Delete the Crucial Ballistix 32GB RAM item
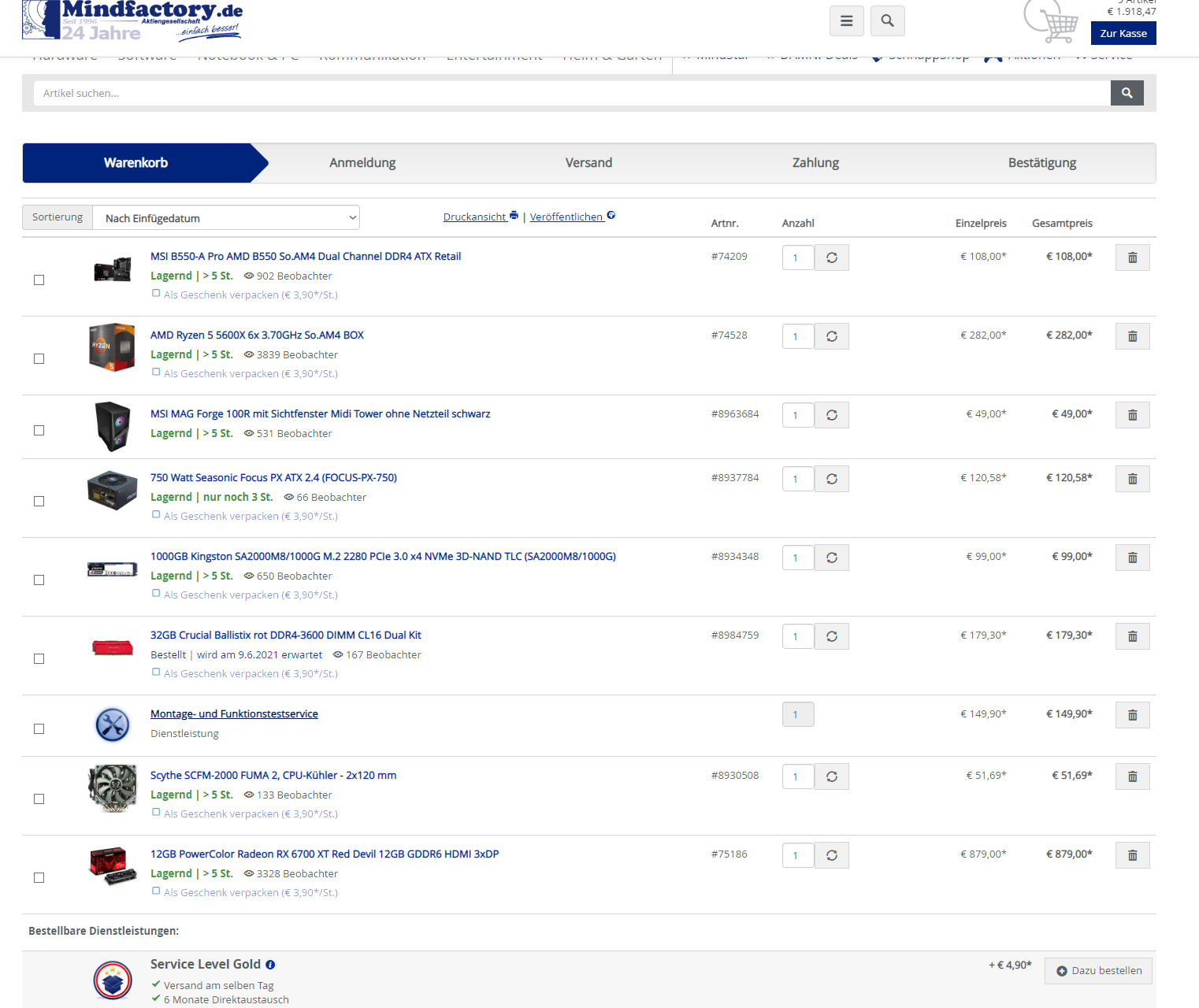 point(1133,636)
